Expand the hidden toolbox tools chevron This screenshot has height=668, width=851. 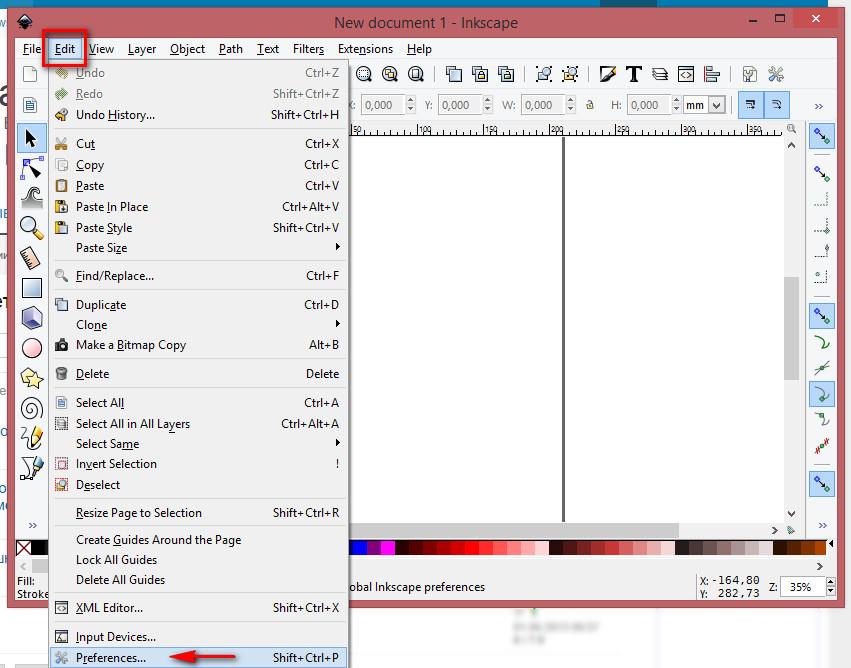tap(33, 525)
